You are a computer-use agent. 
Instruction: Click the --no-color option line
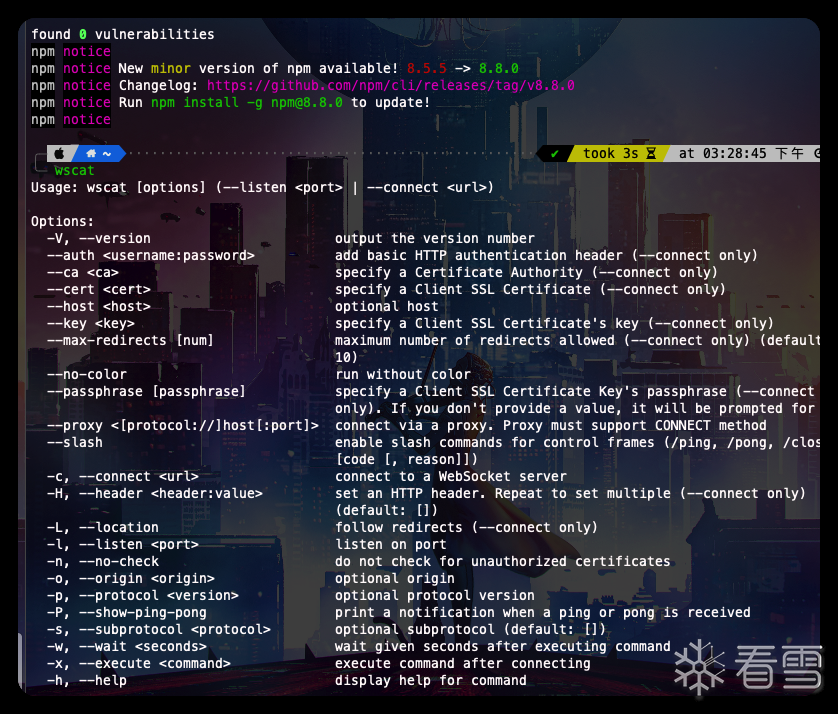(87, 375)
